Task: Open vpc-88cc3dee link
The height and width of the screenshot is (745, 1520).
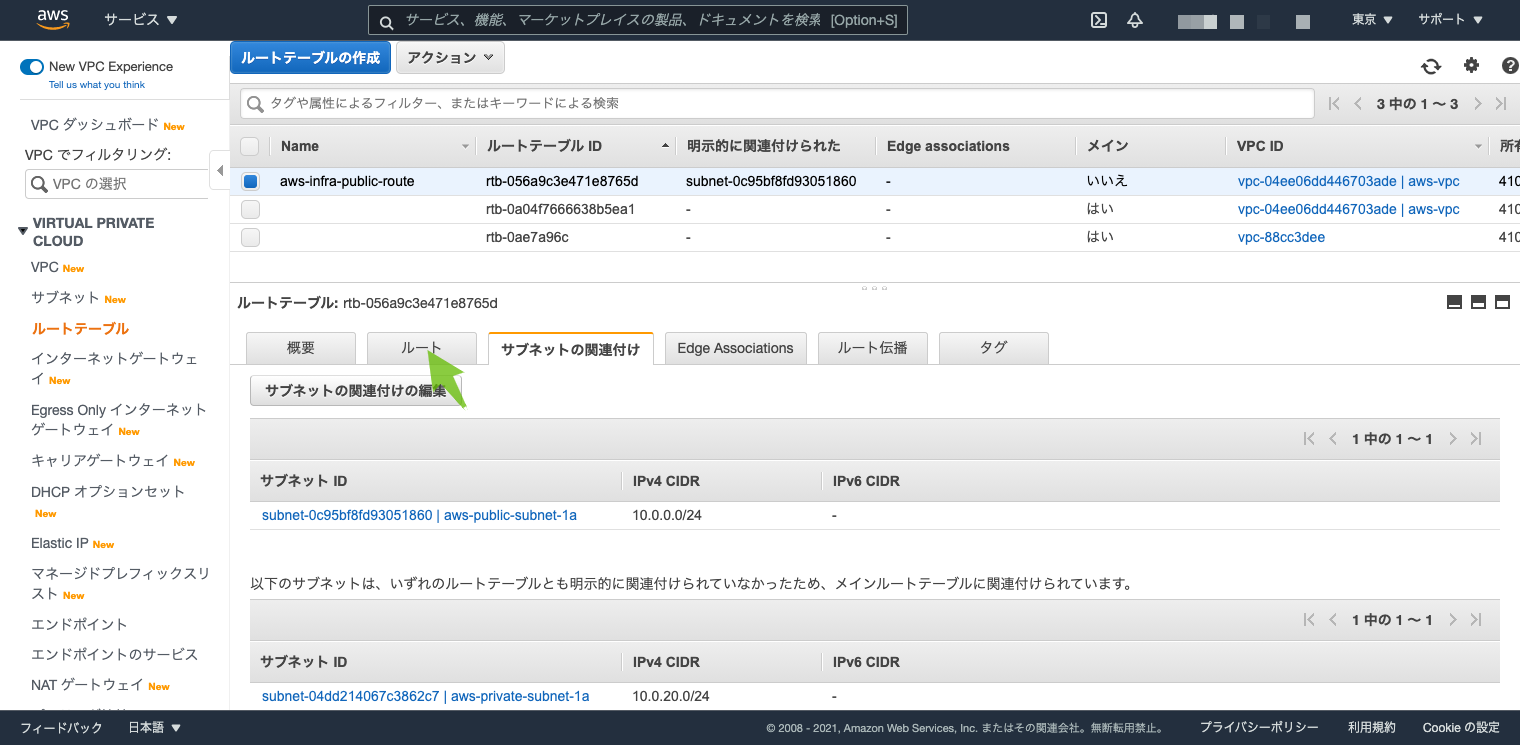Action: pos(1282,238)
